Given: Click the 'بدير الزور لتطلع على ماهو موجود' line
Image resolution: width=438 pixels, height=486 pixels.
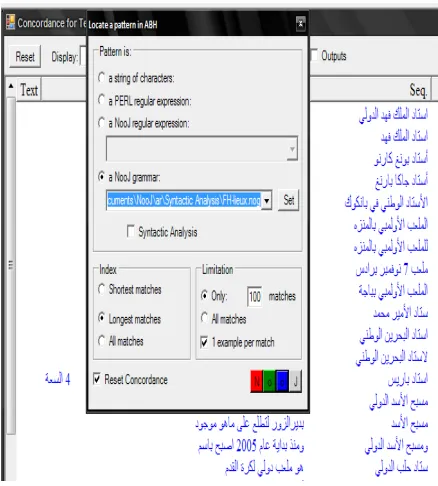Looking at the screenshot, I should (250, 424).
